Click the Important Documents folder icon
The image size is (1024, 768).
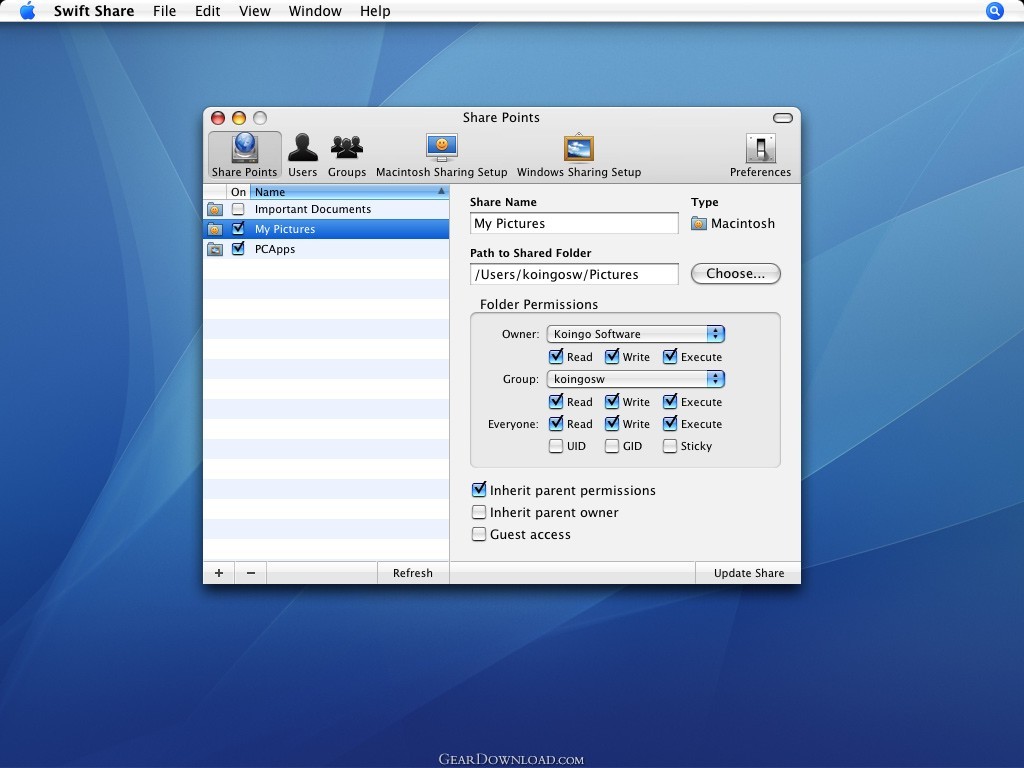pyautogui.click(x=215, y=210)
